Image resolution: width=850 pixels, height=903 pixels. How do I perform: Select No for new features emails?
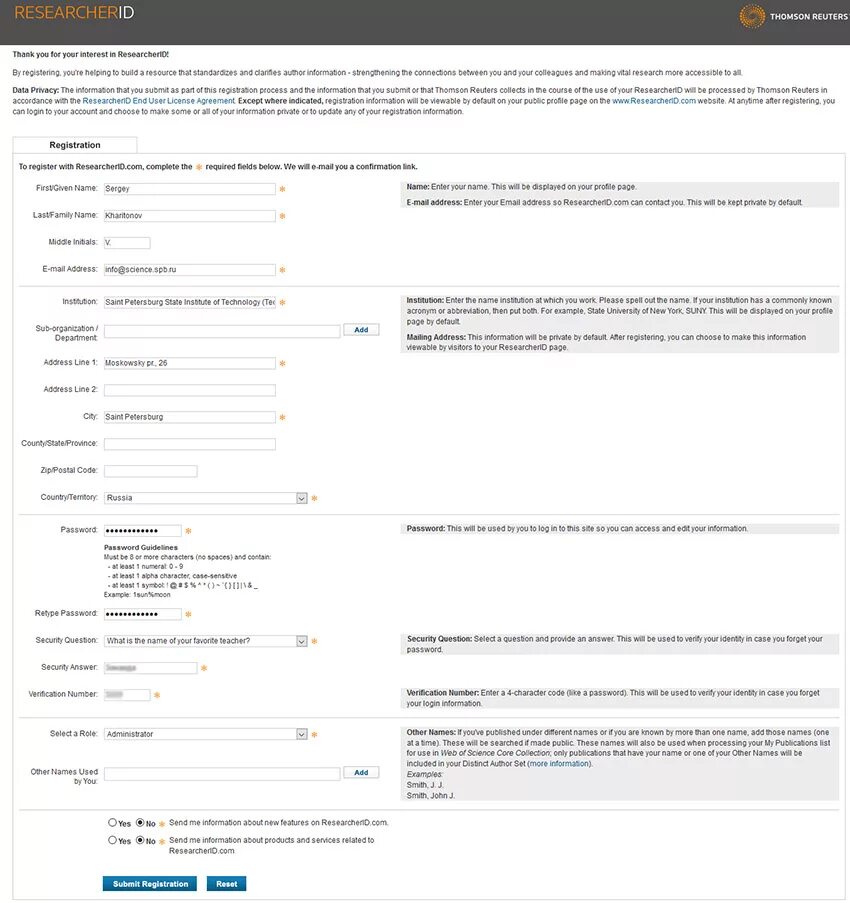[139, 822]
